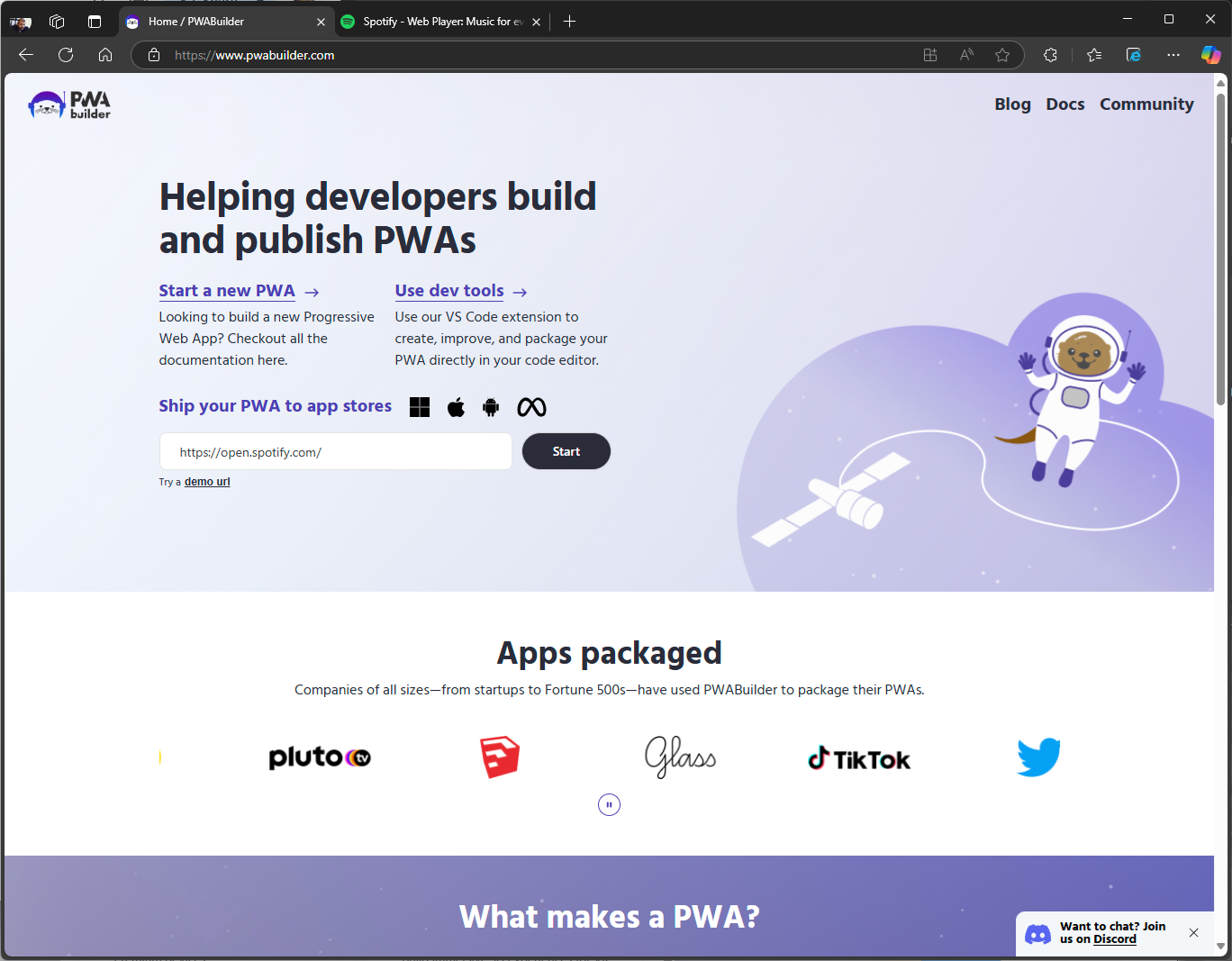Click the TikTok logo
1232x961 pixels.
[x=859, y=759]
